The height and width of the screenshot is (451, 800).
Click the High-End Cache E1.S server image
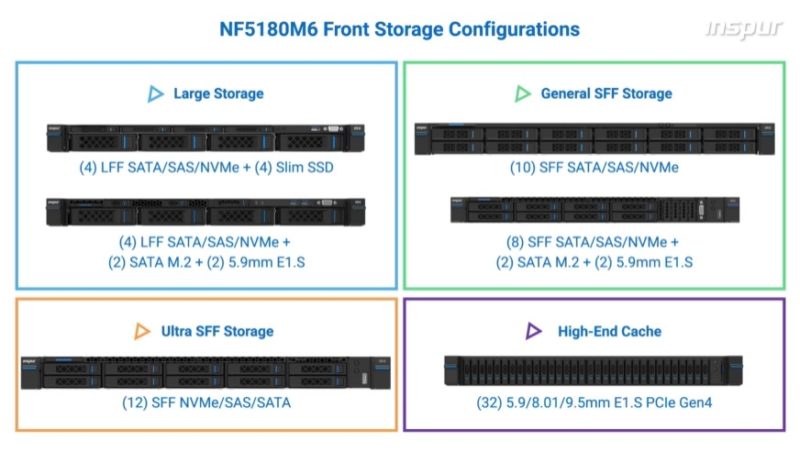594,370
